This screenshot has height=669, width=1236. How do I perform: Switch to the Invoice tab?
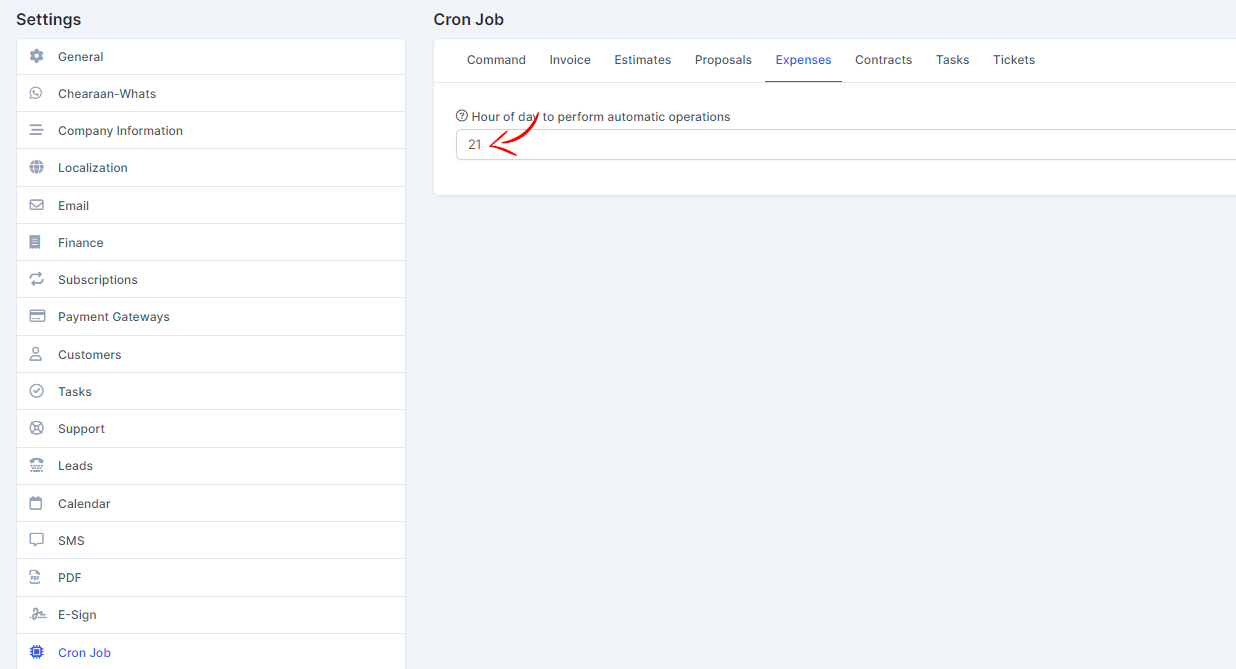(570, 60)
